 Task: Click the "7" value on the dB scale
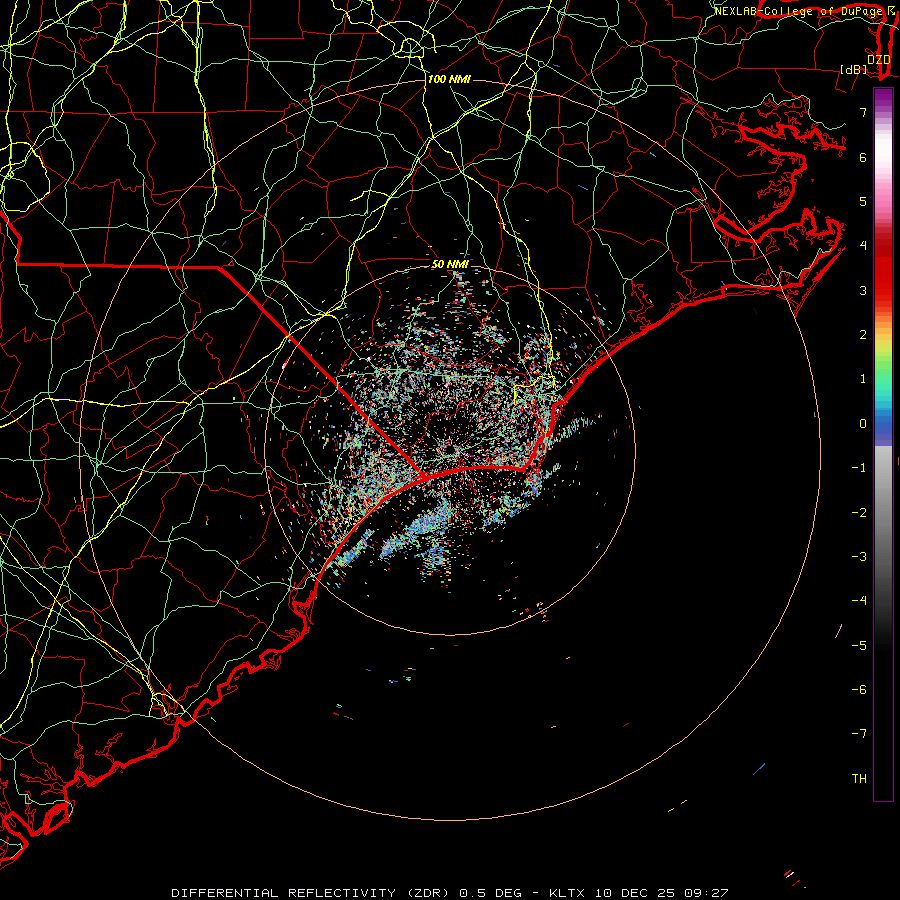pos(863,112)
